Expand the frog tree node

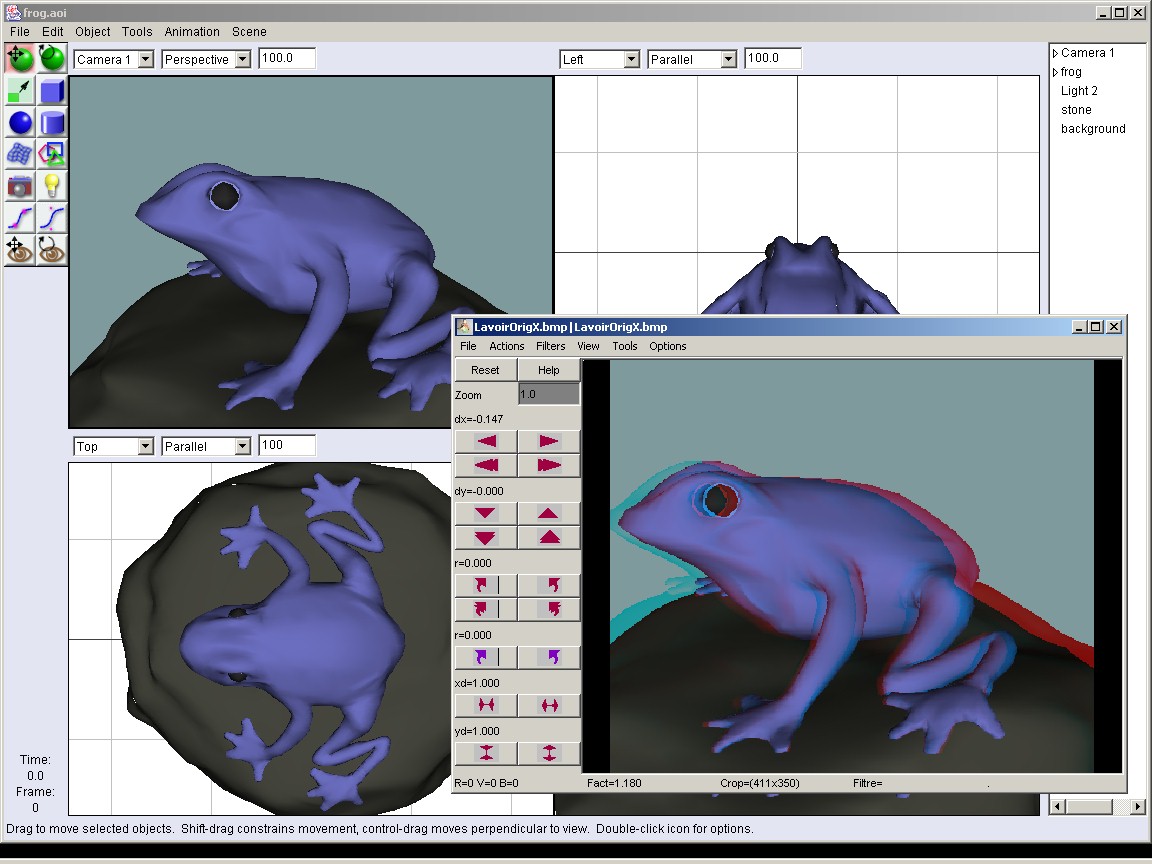pos(1056,72)
